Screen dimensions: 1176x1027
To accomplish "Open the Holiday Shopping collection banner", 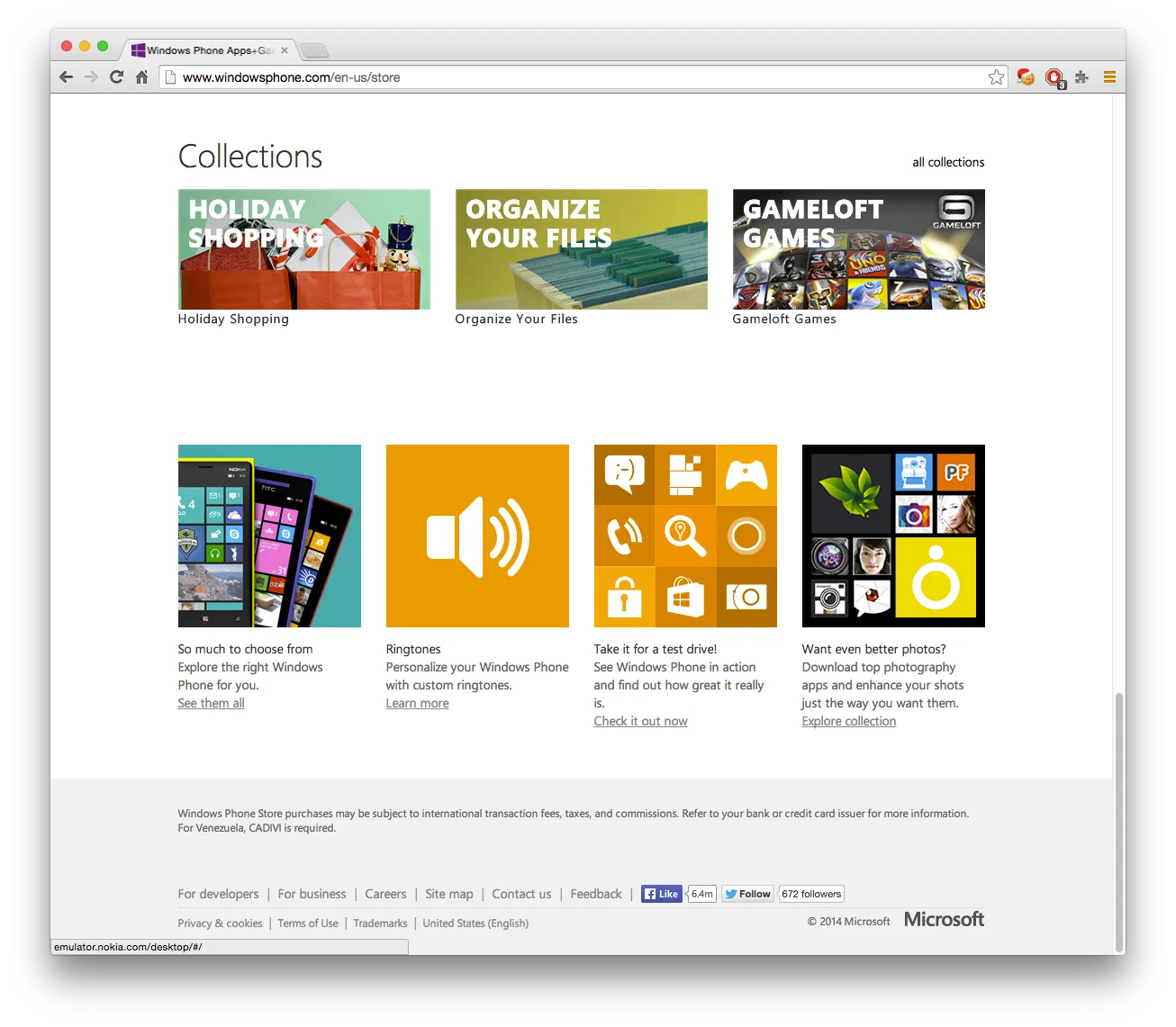I will (304, 249).
